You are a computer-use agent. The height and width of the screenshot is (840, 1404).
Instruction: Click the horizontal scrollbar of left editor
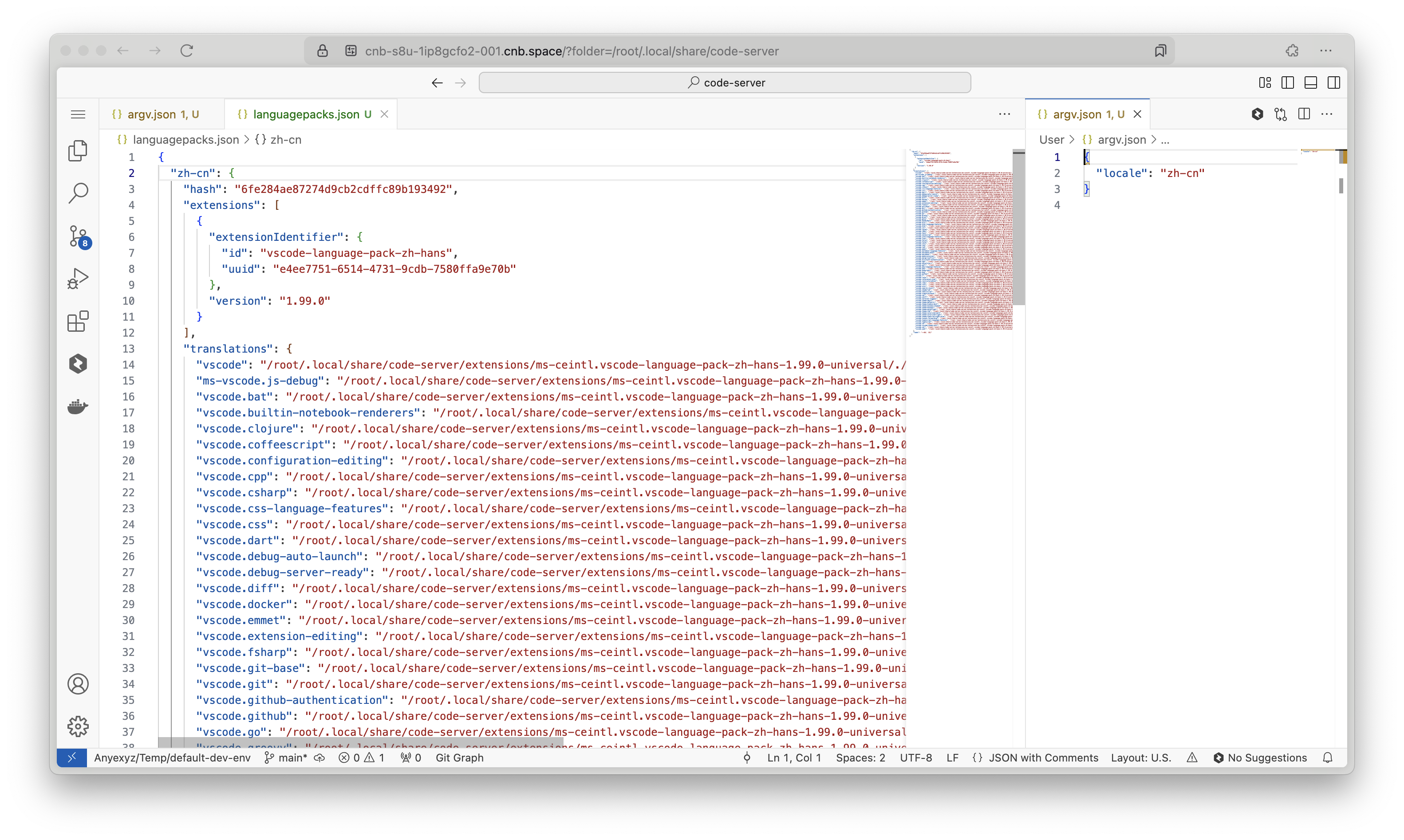[x=361, y=742]
